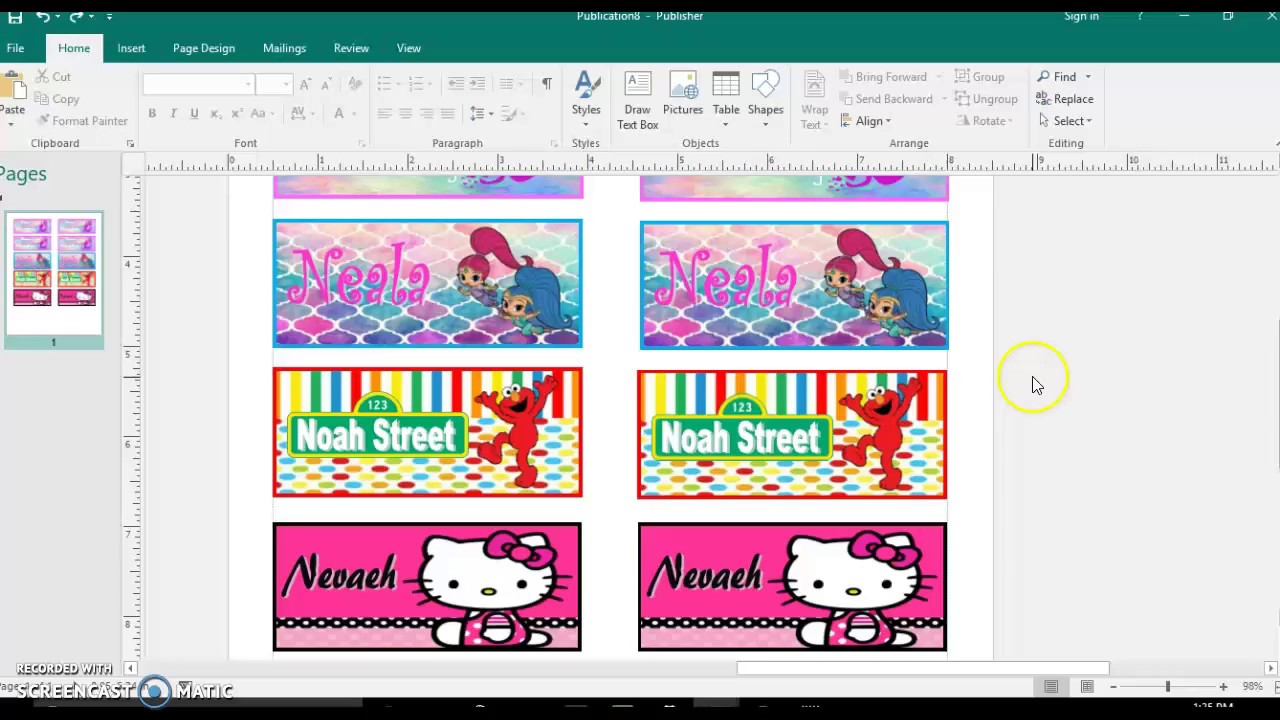Screen dimensions: 1280x720
Task: Align text left
Action: pos(384,114)
